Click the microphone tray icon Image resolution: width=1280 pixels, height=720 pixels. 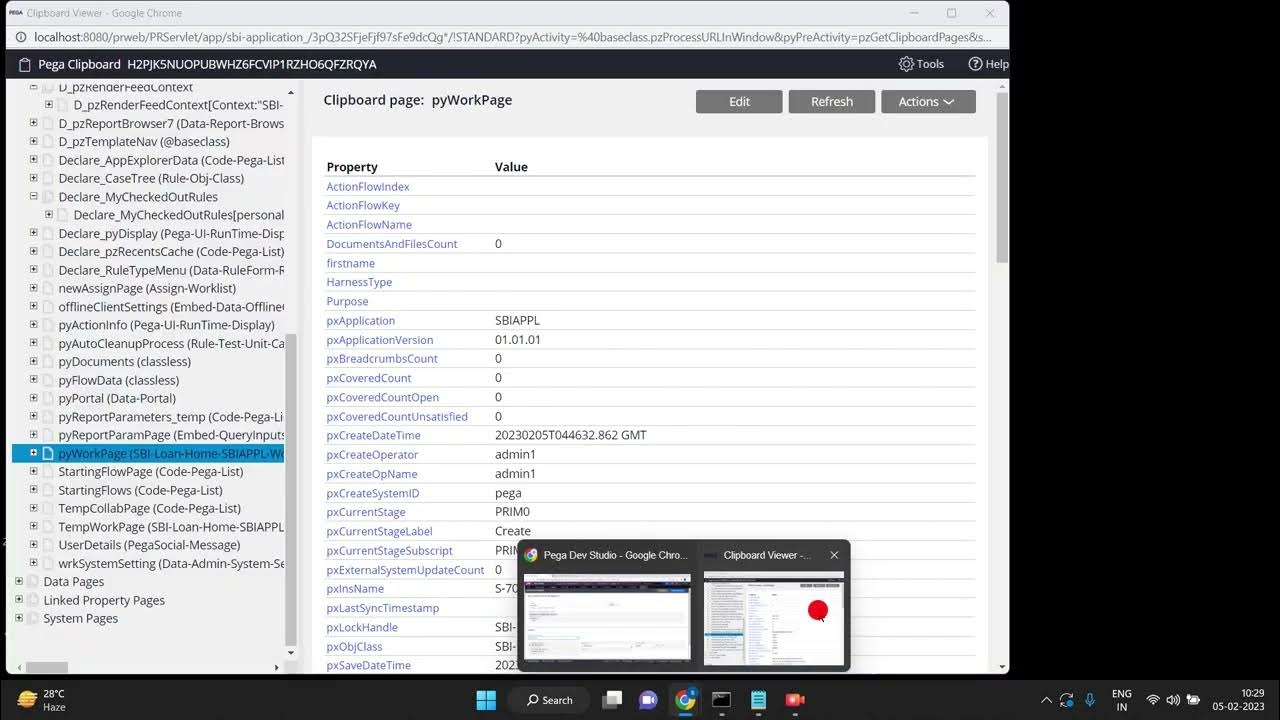coord(1089,700)
